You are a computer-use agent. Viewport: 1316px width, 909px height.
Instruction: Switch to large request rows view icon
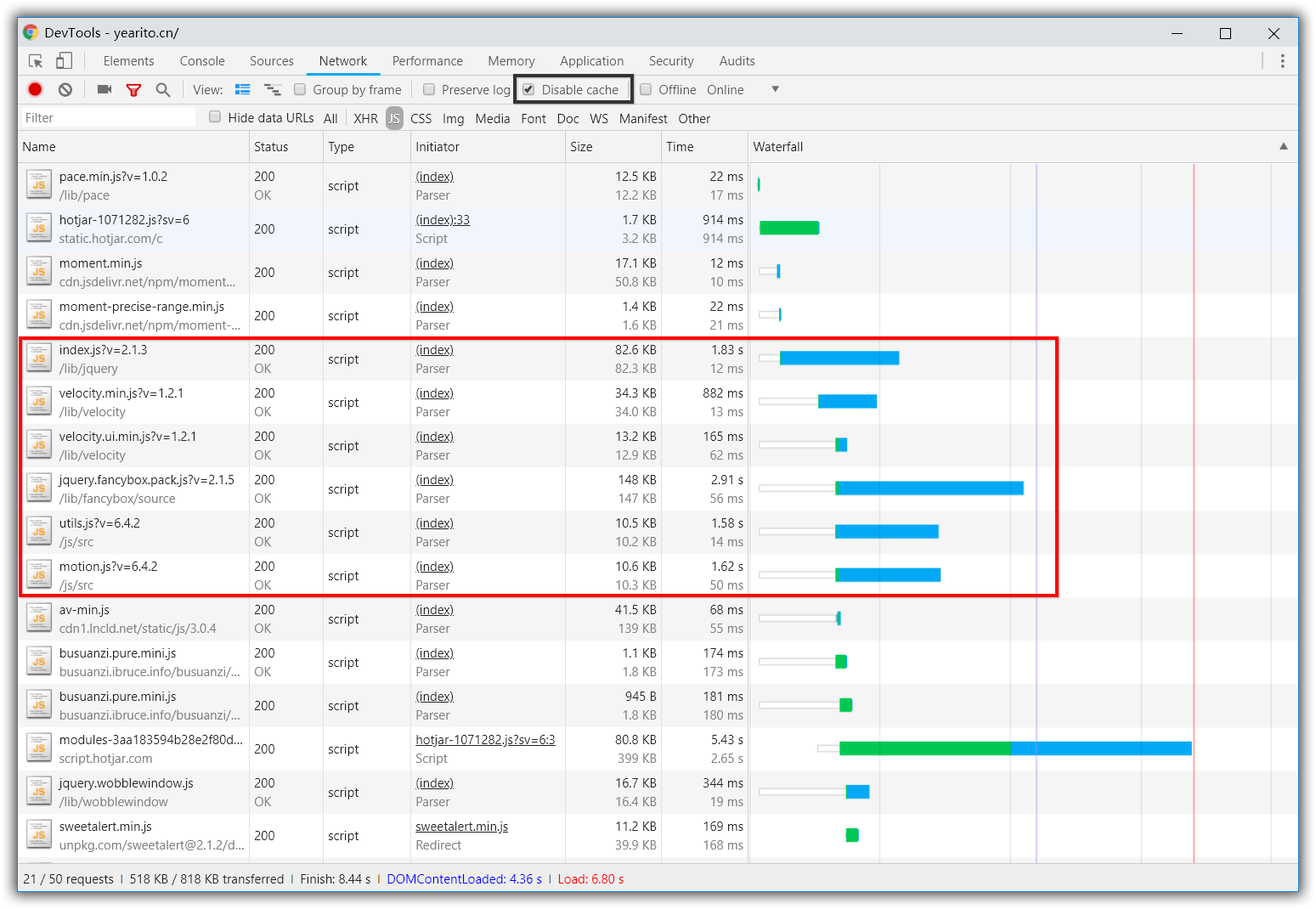click(243, 89)
